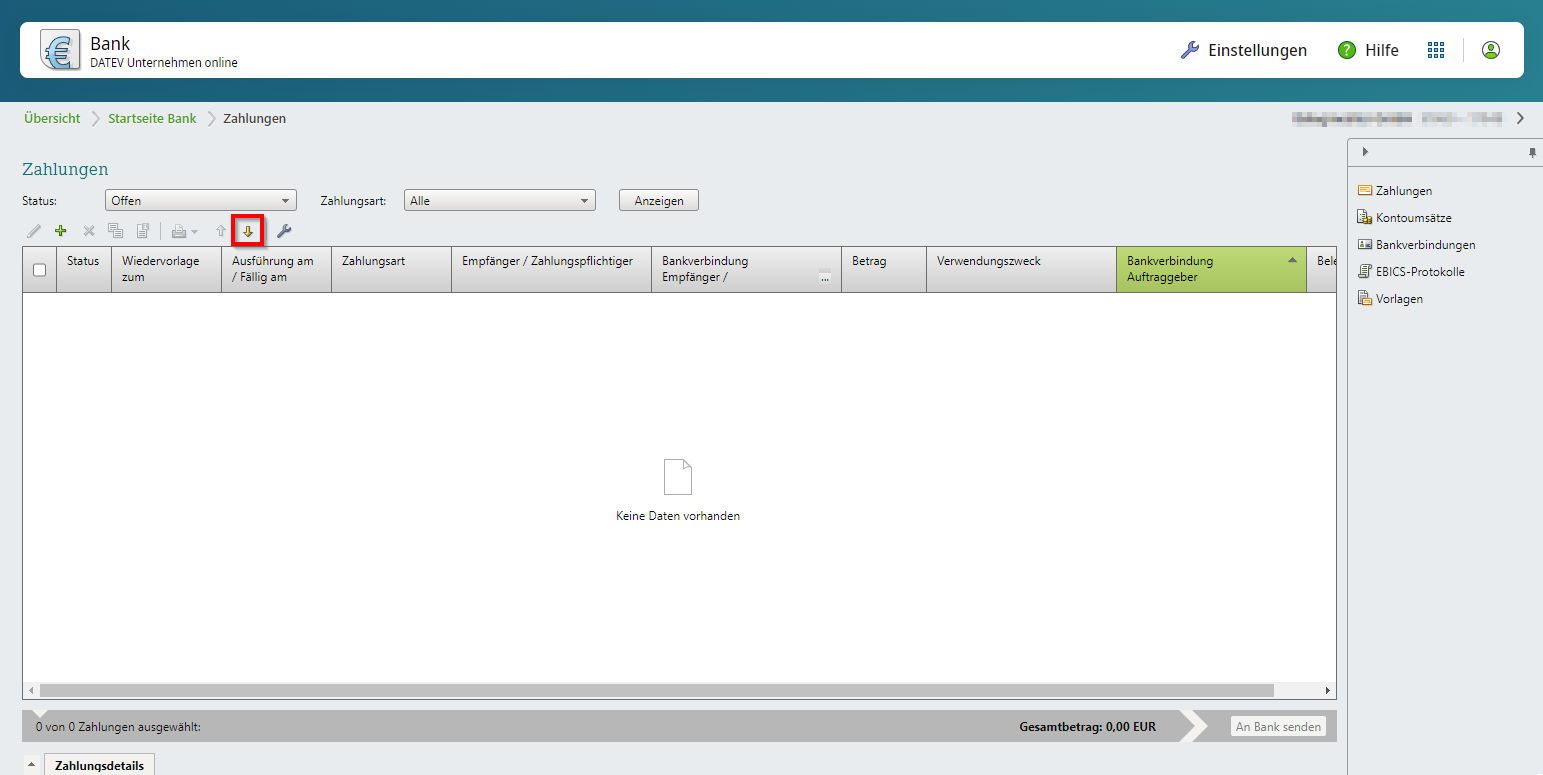The image size is (1543, 775).
Task: Open EBICS-Protokolle in the side panel
Action: pos(1419,271)
